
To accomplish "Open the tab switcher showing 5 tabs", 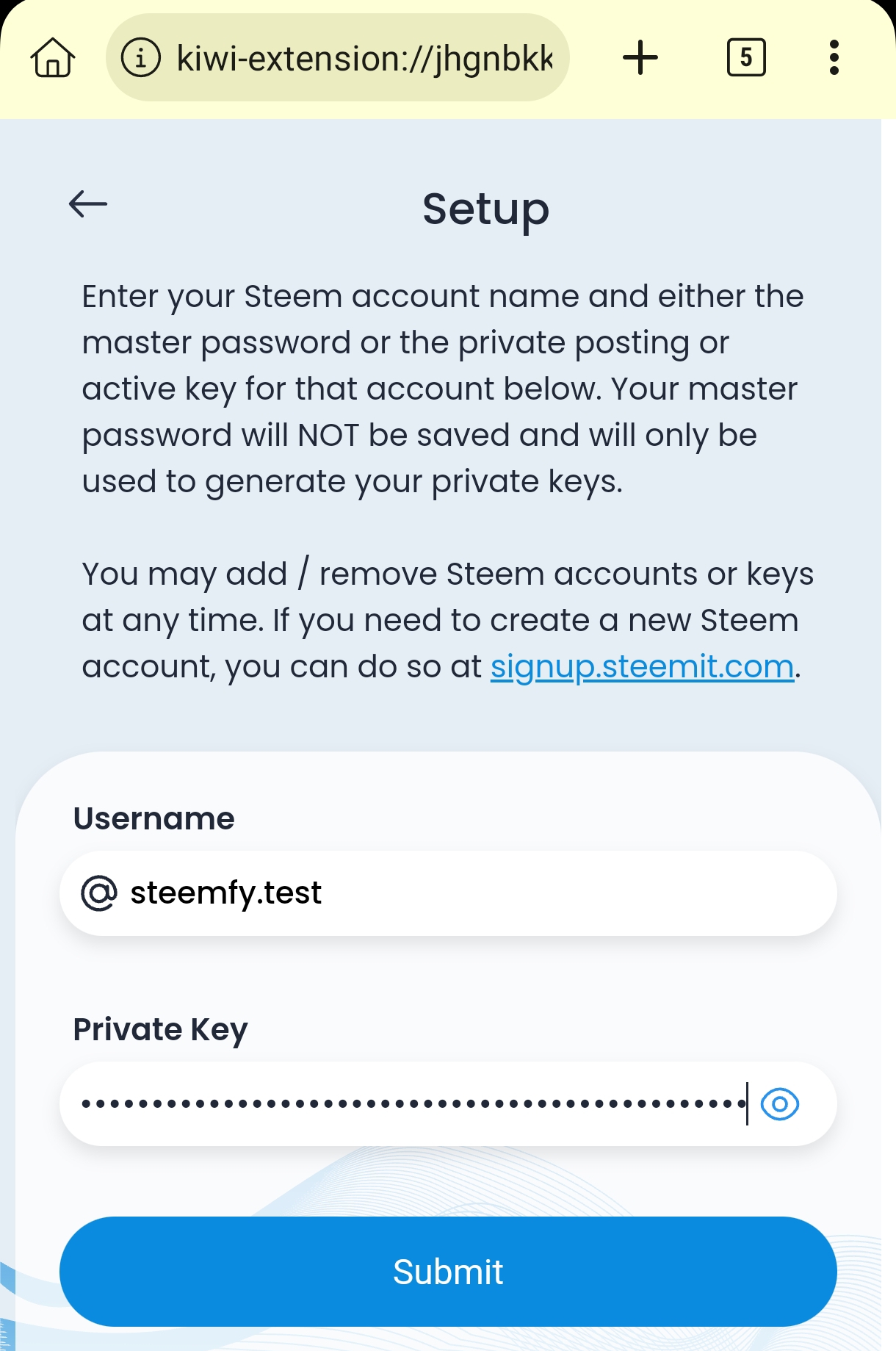I will tap(745, 57).
